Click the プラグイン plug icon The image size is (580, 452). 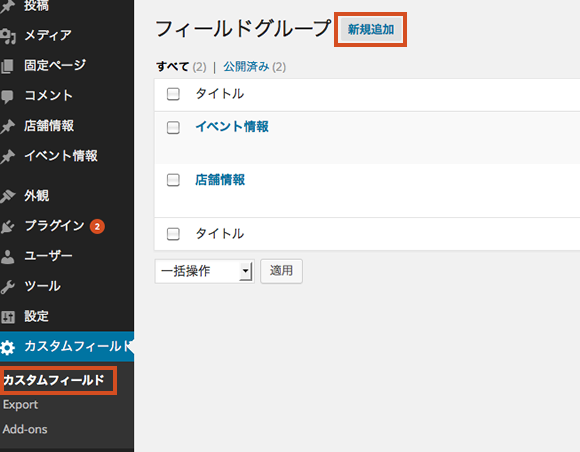coord(7,226)
